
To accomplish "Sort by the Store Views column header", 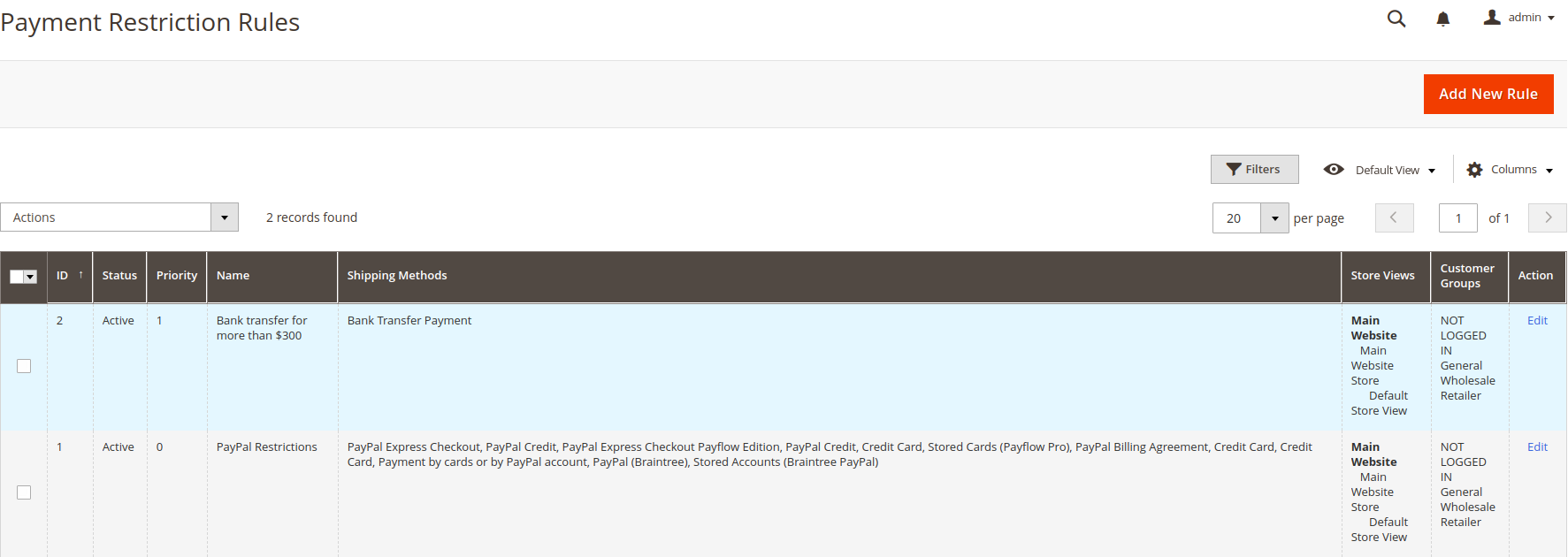I will pyautogui.click(x=1386, y=276).
